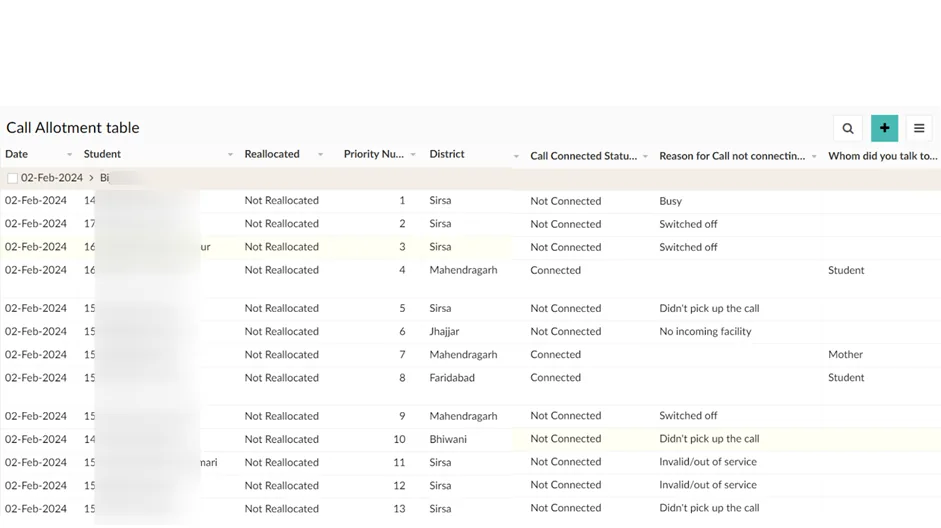Click the teal plus add-record button
This screenshot has height=528, width=941.
(x=884, y=128)
